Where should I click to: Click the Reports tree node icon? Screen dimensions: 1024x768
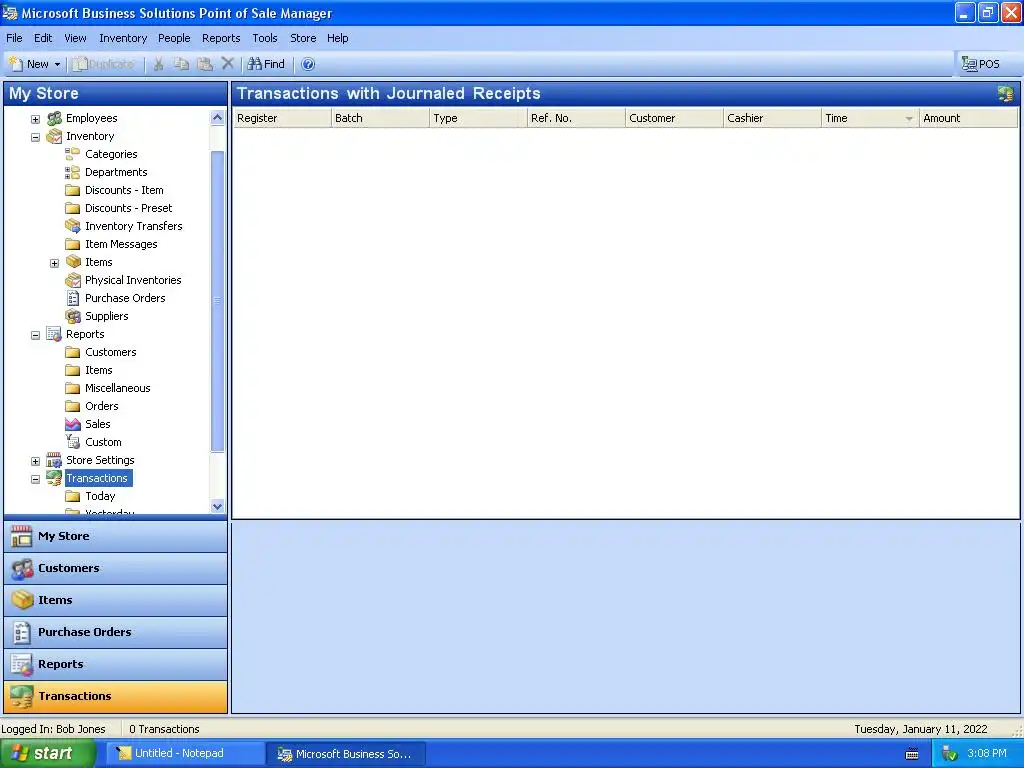(54, 334)
